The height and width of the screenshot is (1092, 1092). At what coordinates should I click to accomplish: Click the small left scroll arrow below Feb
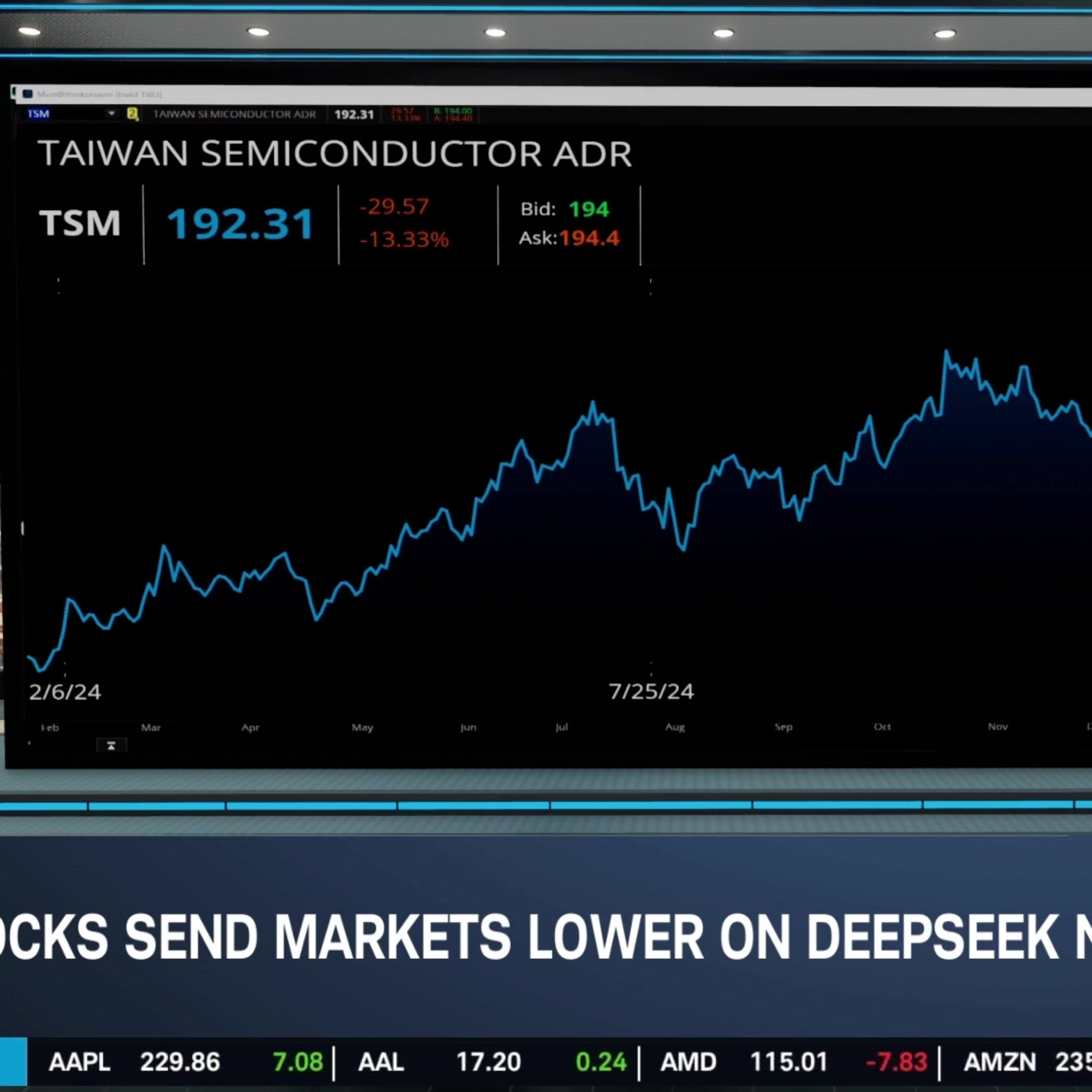[x=29, y=743]
